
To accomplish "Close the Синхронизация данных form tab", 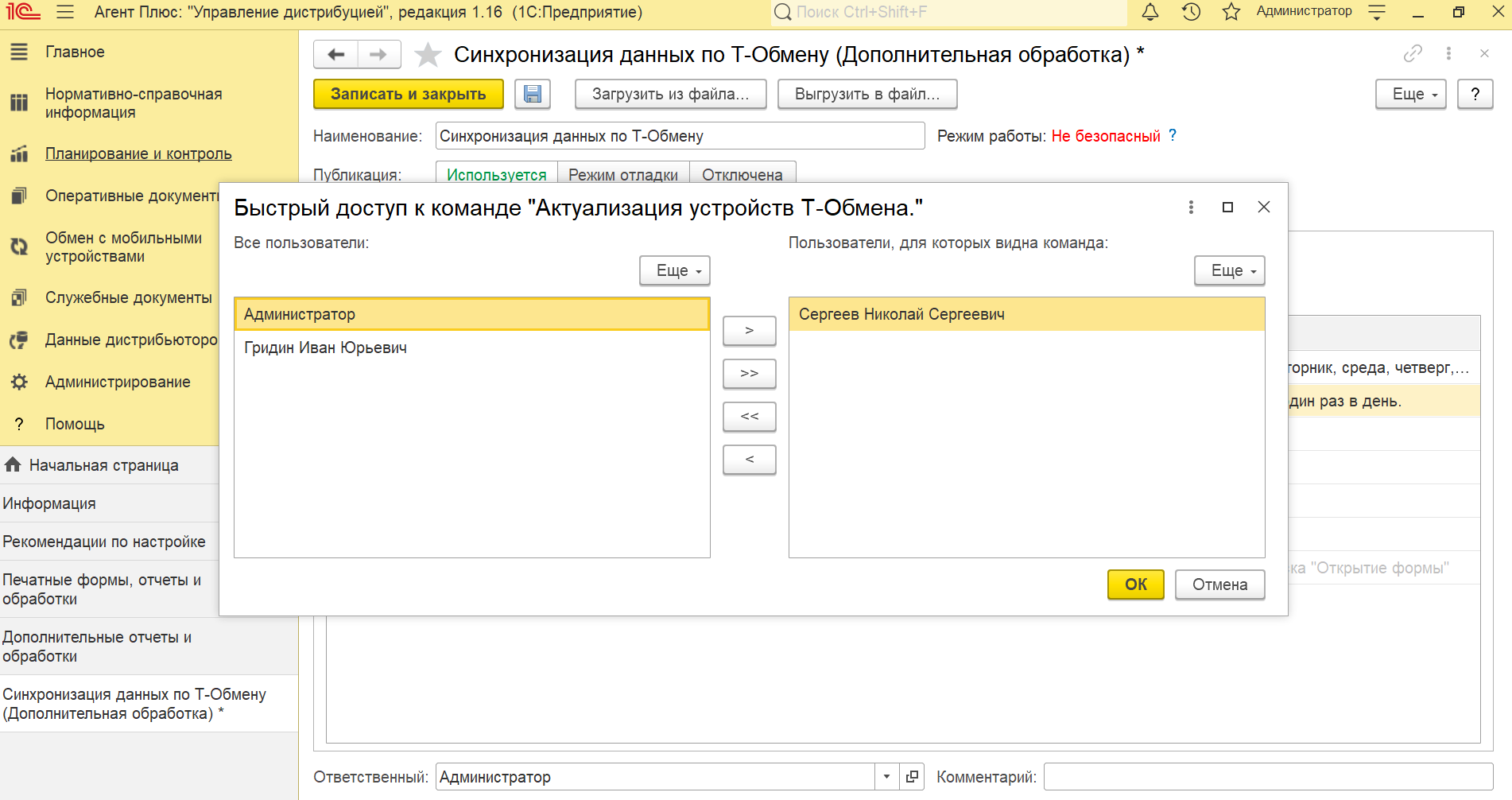I will pyautogui.click(x=1484, y=53).
